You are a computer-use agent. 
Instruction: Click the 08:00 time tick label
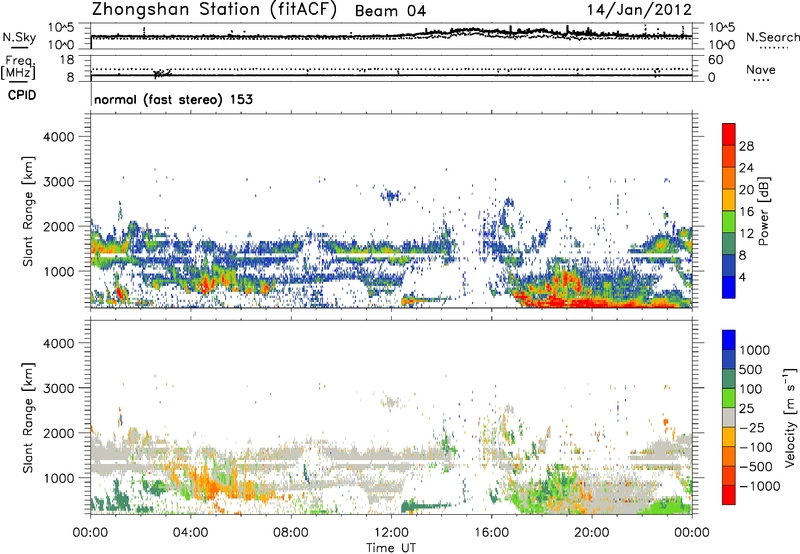point(291,533)
